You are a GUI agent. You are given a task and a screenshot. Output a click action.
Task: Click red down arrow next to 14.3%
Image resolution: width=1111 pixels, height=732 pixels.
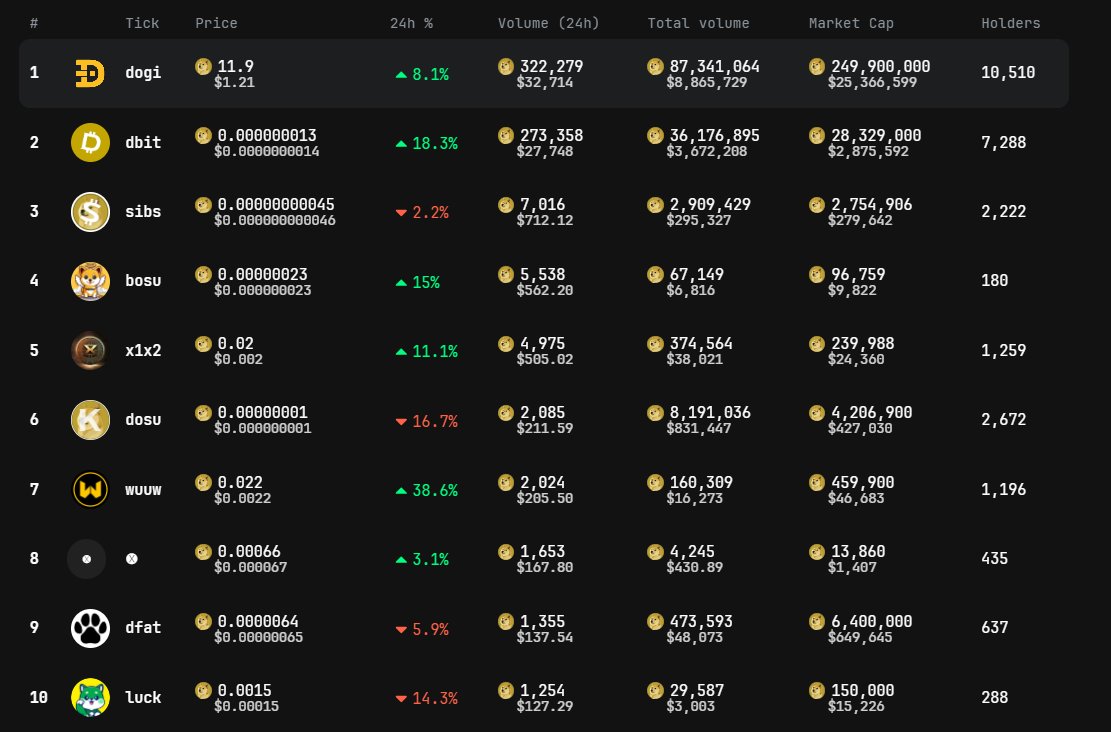point(401,699)
